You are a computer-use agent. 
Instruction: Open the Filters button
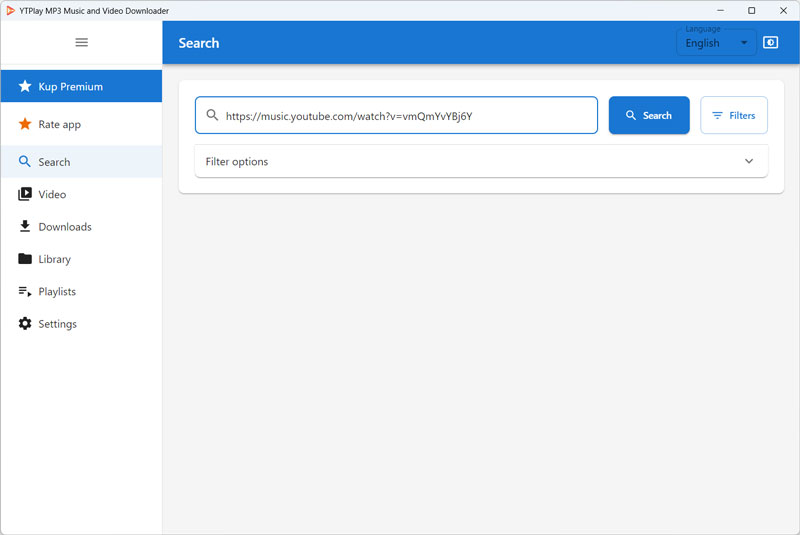tap(734, 115)
